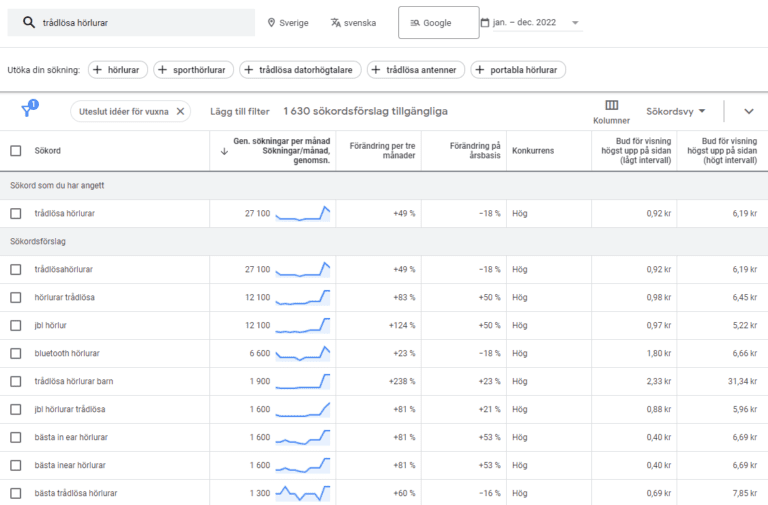This screenshot has width=768, height=505.
Task: Open the Kolumner columns icon
Action: 611,106
